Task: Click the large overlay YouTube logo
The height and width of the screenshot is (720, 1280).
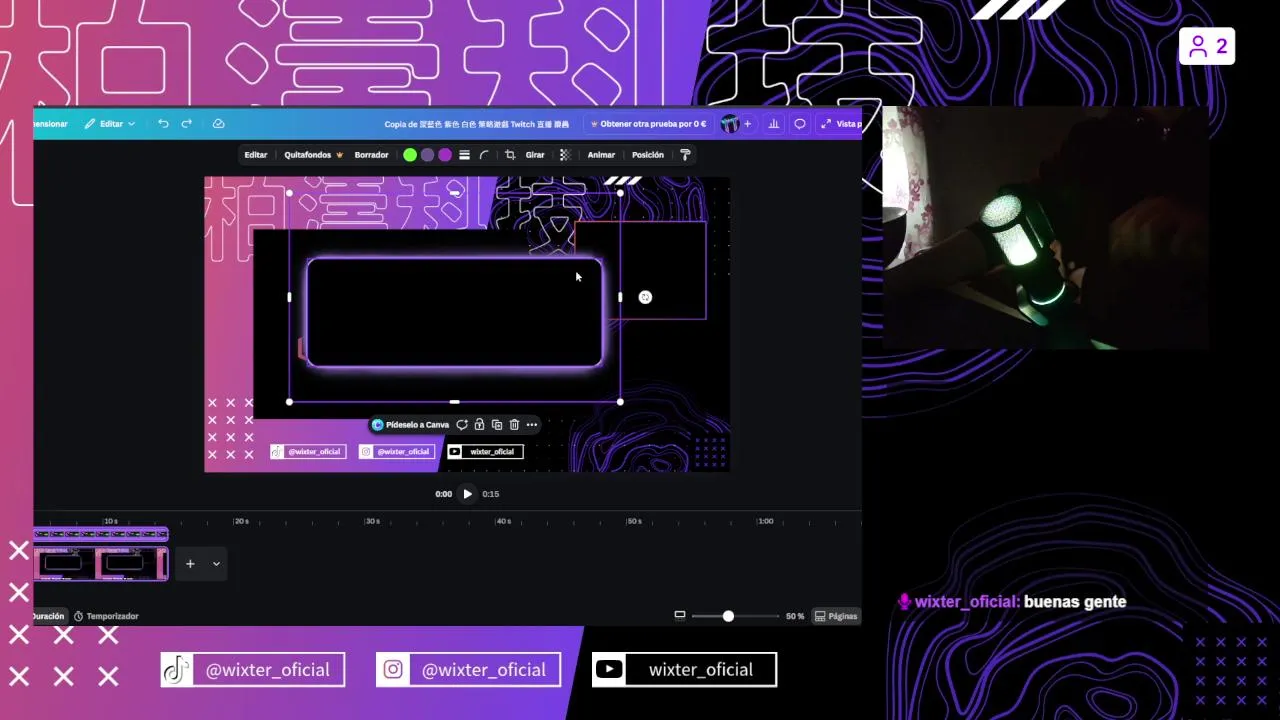Action: (x=609, y=670)
